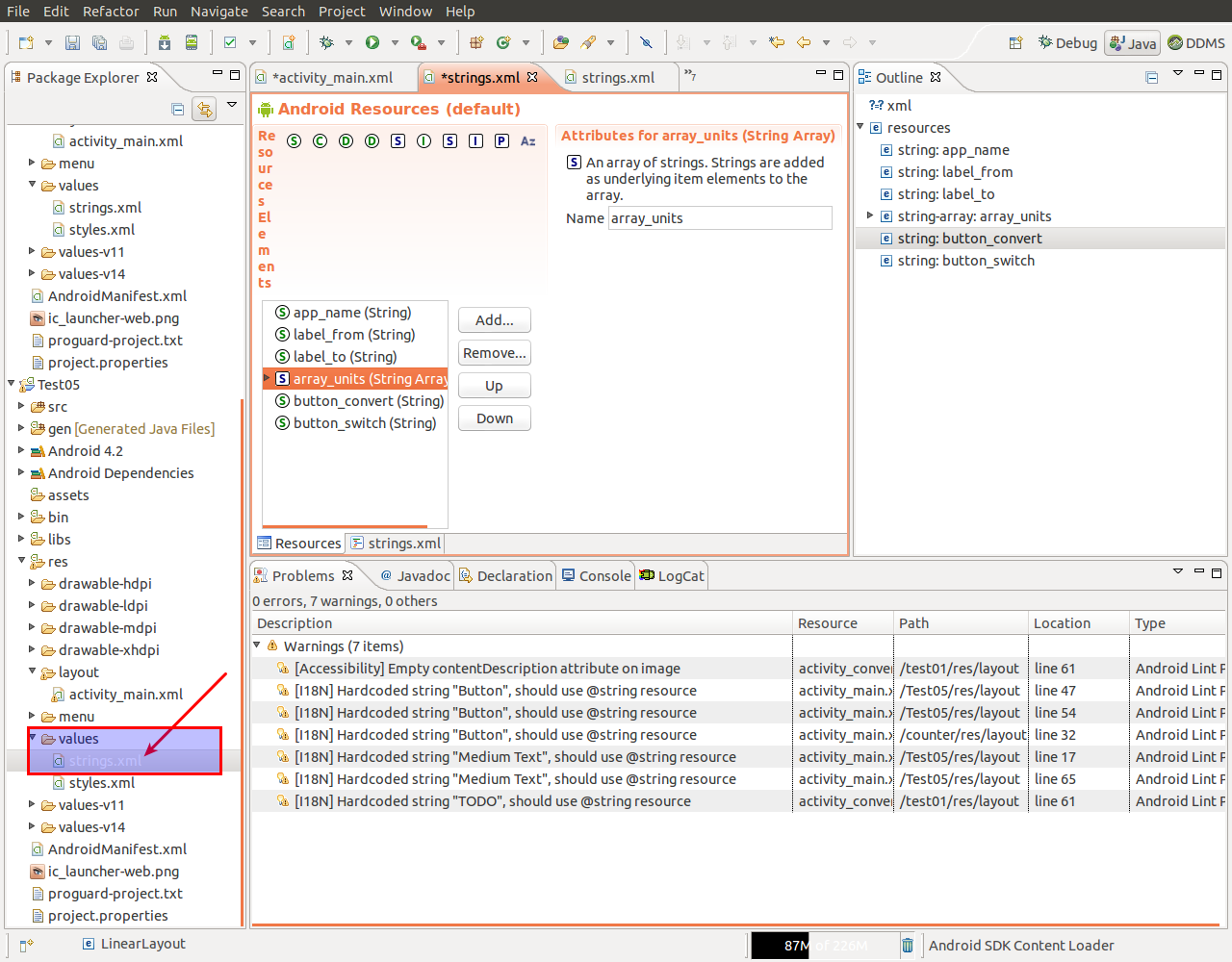Switch to the LogCat tab

tap(672, 575)
